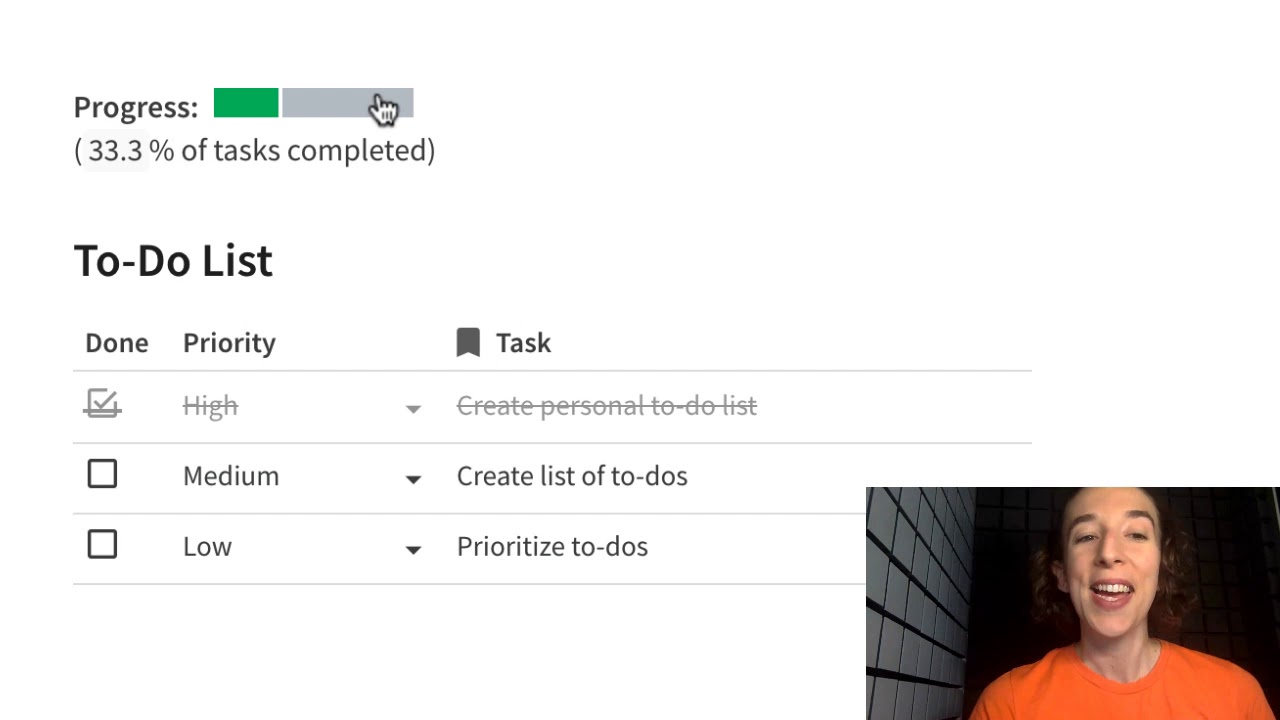
Task: Click the 'To-Do List' heading
Action: [173, 261]
